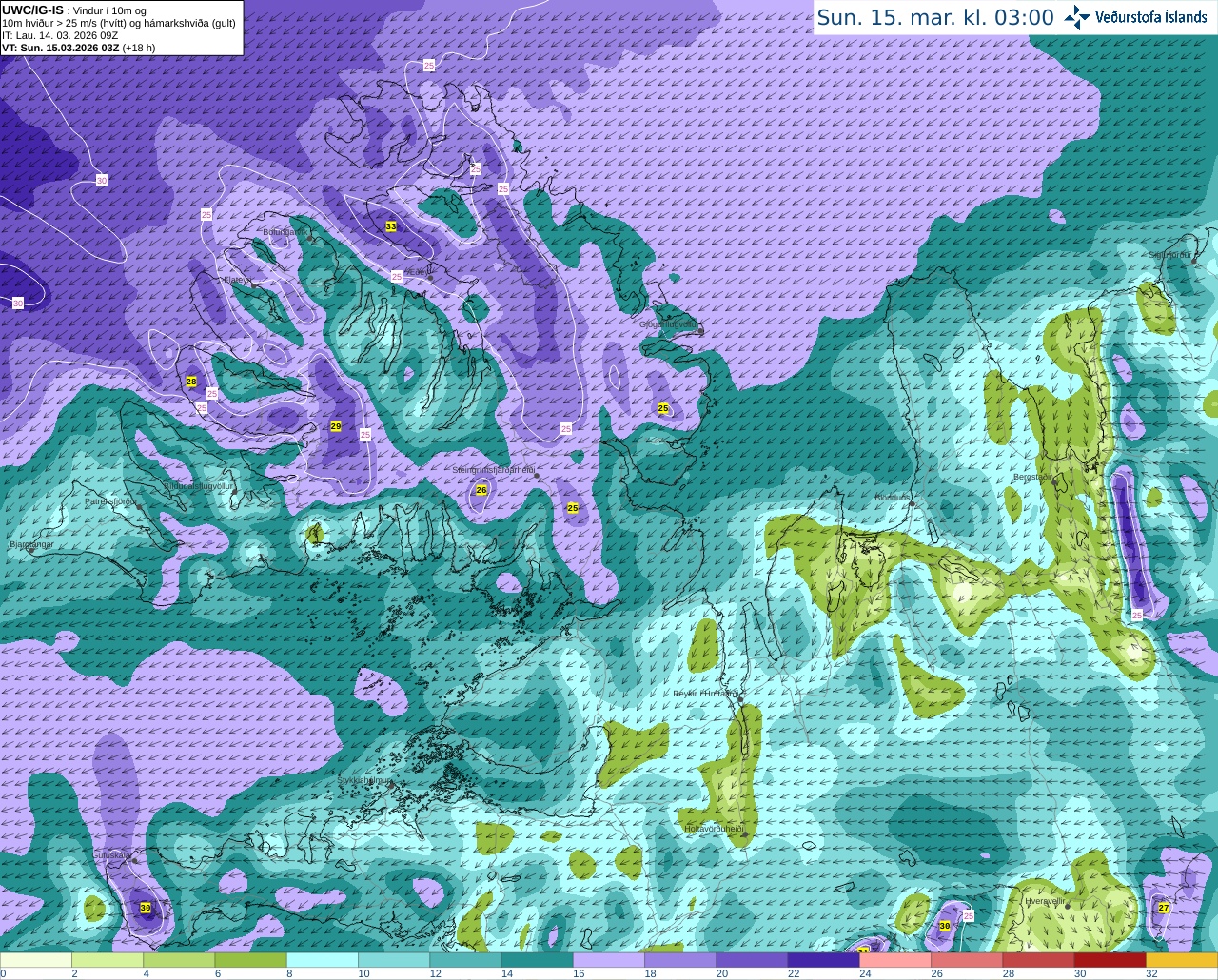
Task: Click the yellow 33 gust marker
Action: (391, 226)
